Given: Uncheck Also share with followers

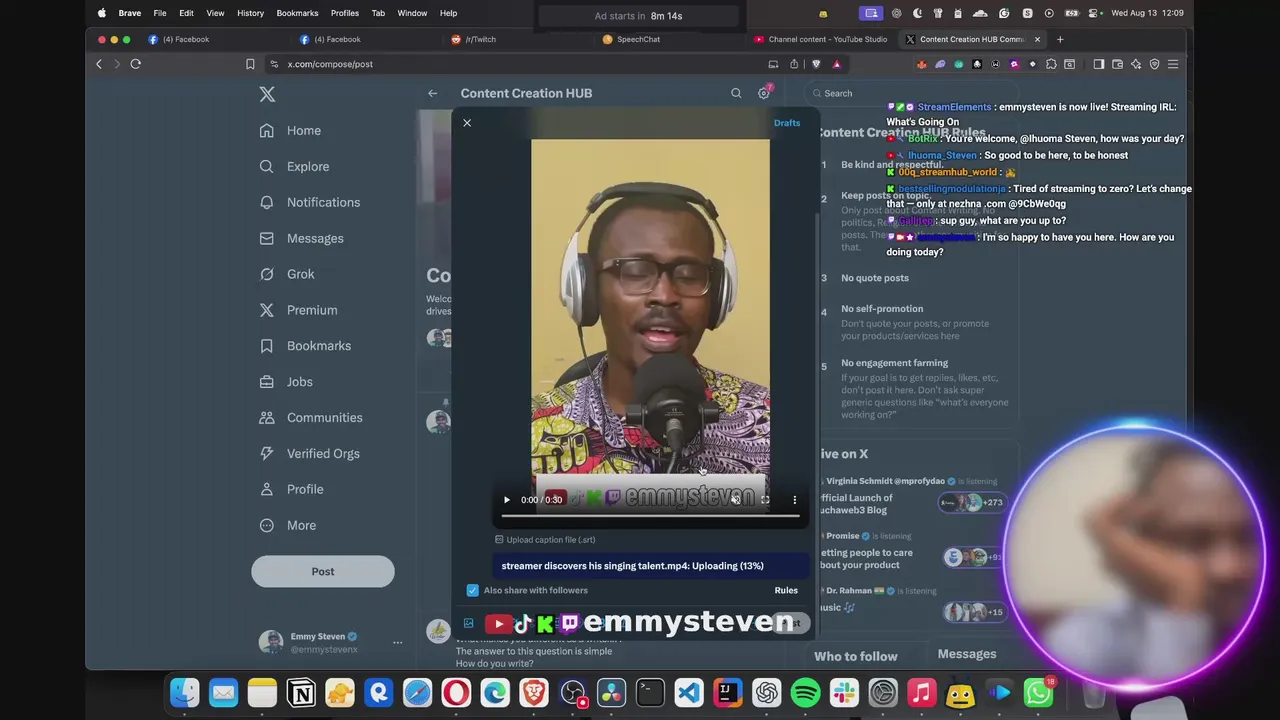Looking at the screenshot, I should tap(473, 590).
